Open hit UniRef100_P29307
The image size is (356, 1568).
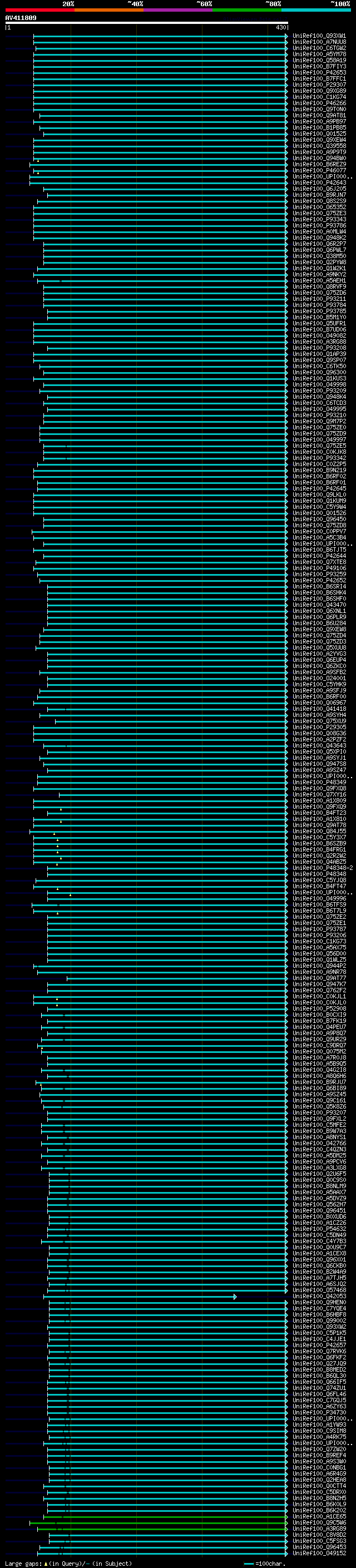319,85
